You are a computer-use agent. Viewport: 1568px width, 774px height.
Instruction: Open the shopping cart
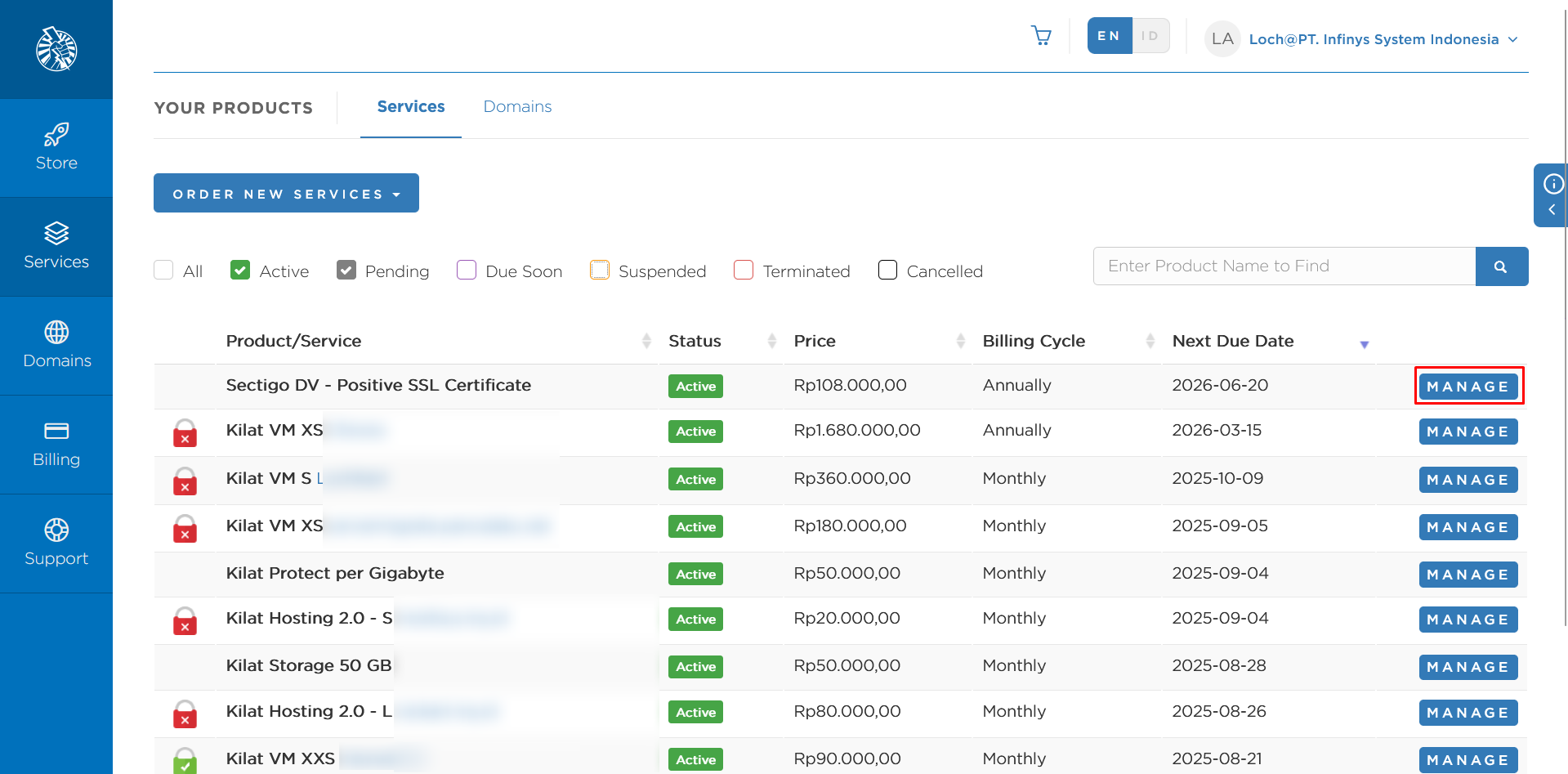1041,36
